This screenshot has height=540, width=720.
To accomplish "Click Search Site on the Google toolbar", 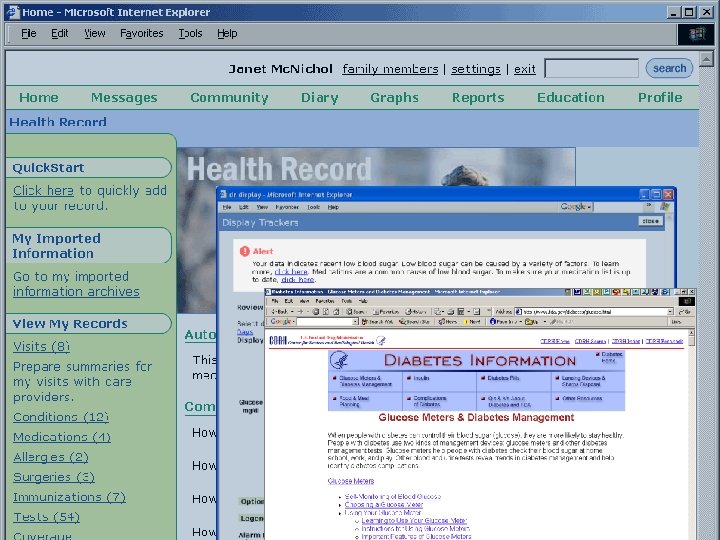I will (x=414, y=321).
